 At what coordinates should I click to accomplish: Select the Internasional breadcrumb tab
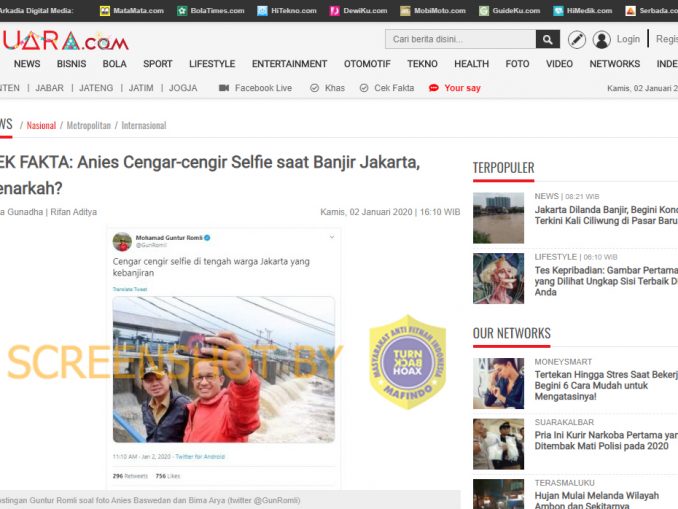144,125
